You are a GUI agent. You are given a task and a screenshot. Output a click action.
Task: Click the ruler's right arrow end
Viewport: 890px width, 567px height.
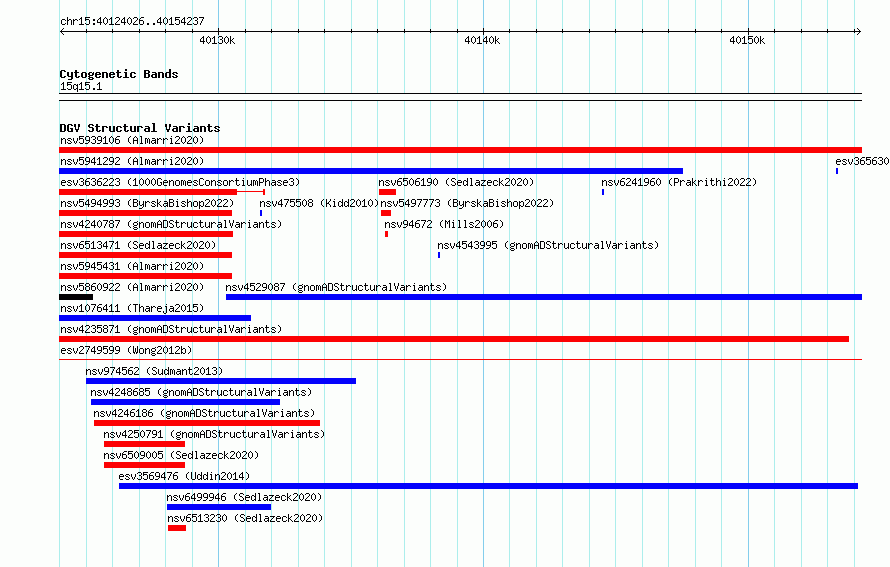[x=859, y=31]
